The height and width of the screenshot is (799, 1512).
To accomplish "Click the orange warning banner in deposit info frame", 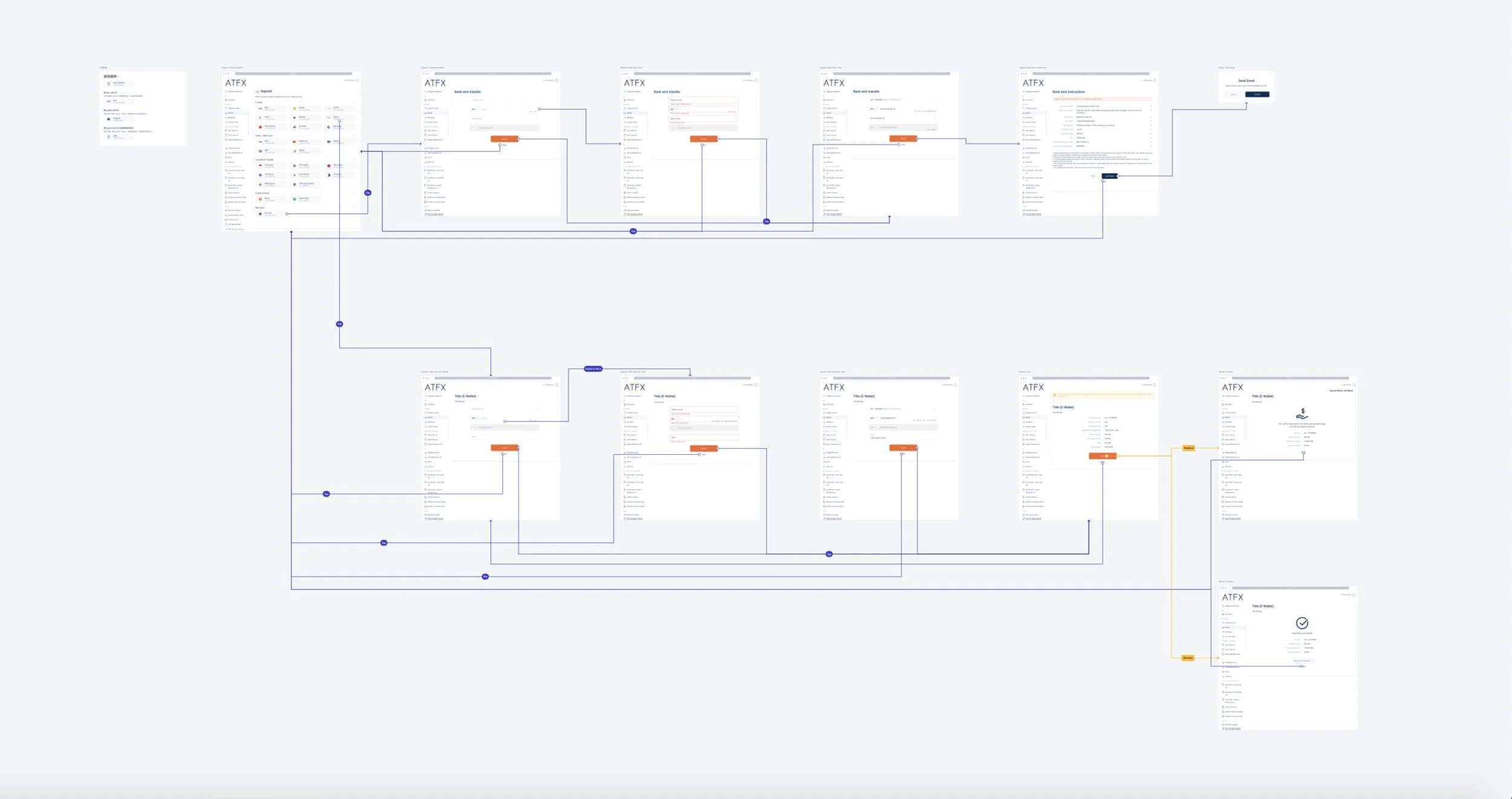I will (1102, 395).
